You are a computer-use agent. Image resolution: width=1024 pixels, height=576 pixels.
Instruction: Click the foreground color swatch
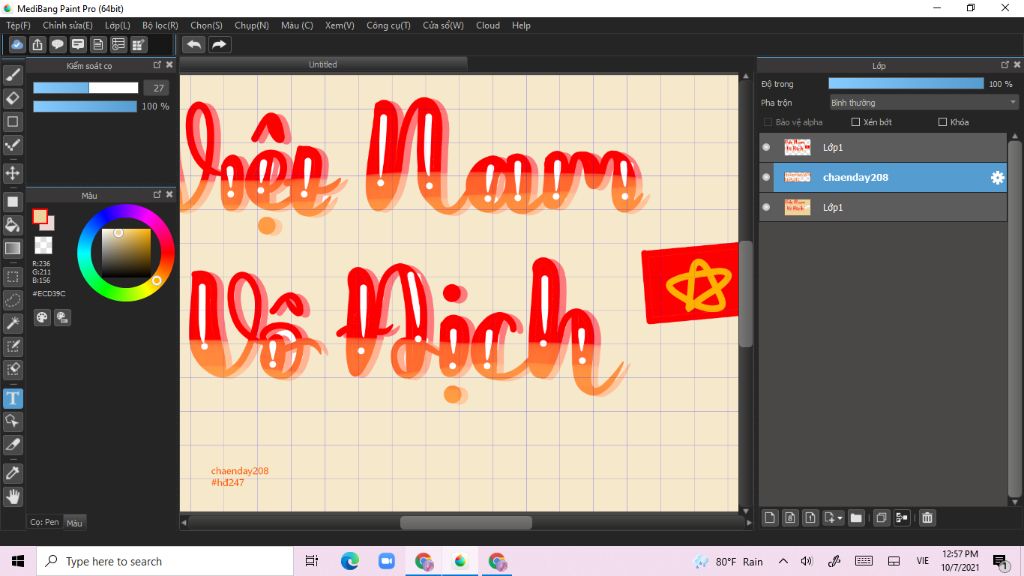tap(40, 217)
